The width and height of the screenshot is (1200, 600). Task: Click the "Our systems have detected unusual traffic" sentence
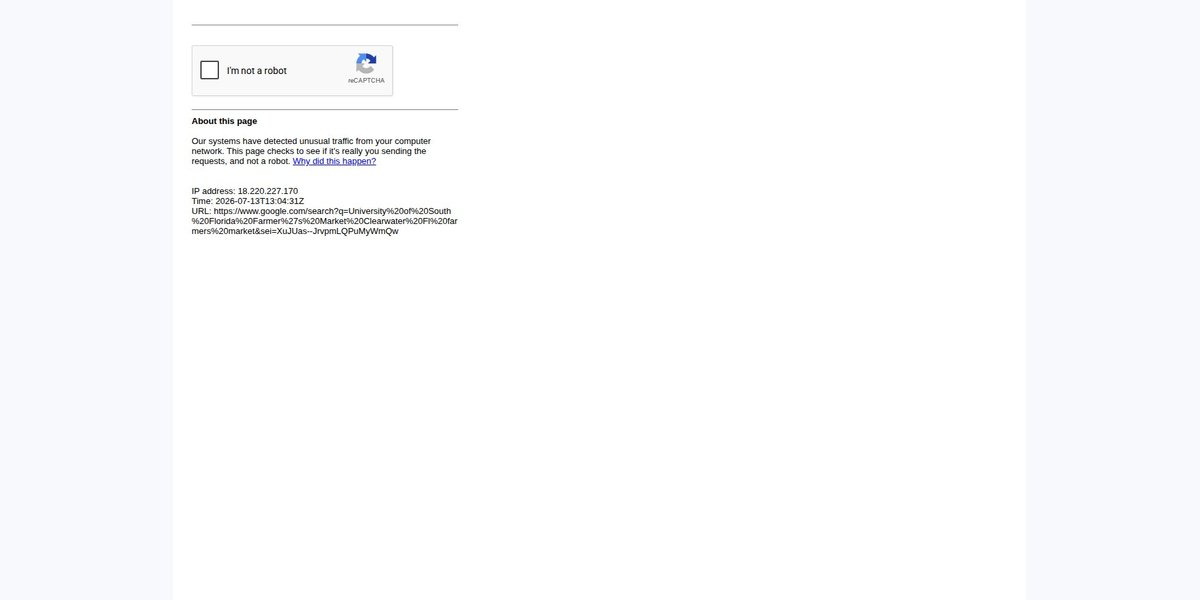tap(311, 141)
